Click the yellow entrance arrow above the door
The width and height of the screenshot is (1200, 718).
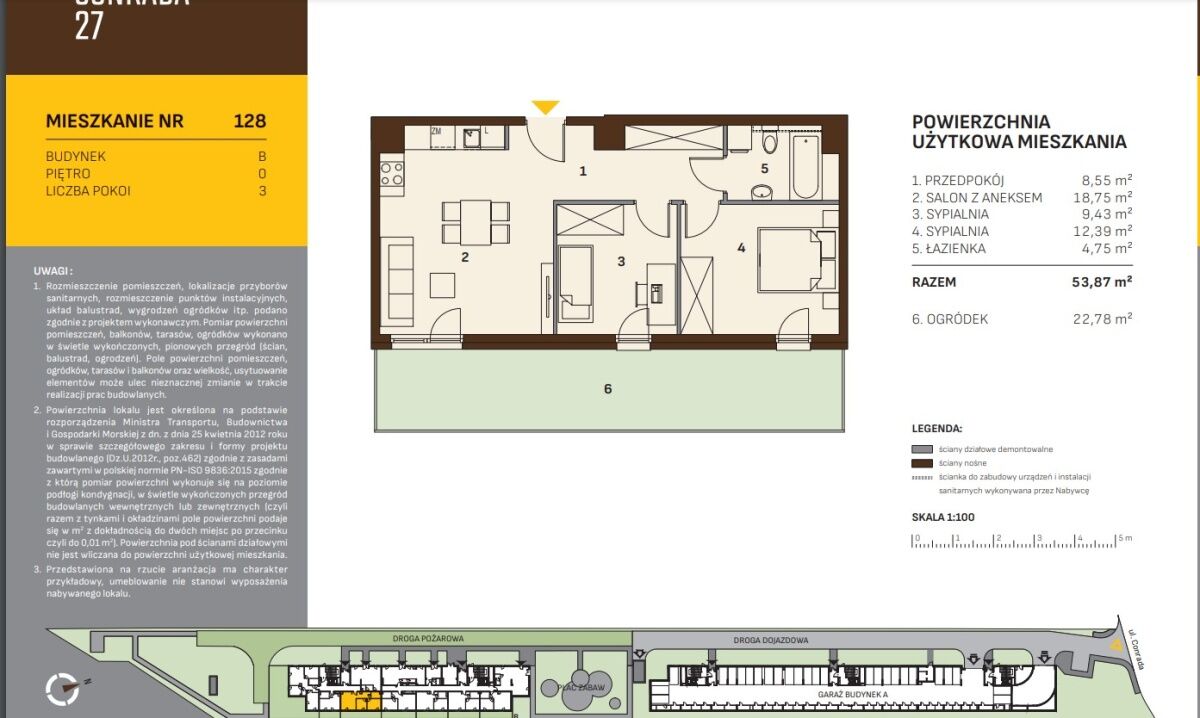click(545, 107)
